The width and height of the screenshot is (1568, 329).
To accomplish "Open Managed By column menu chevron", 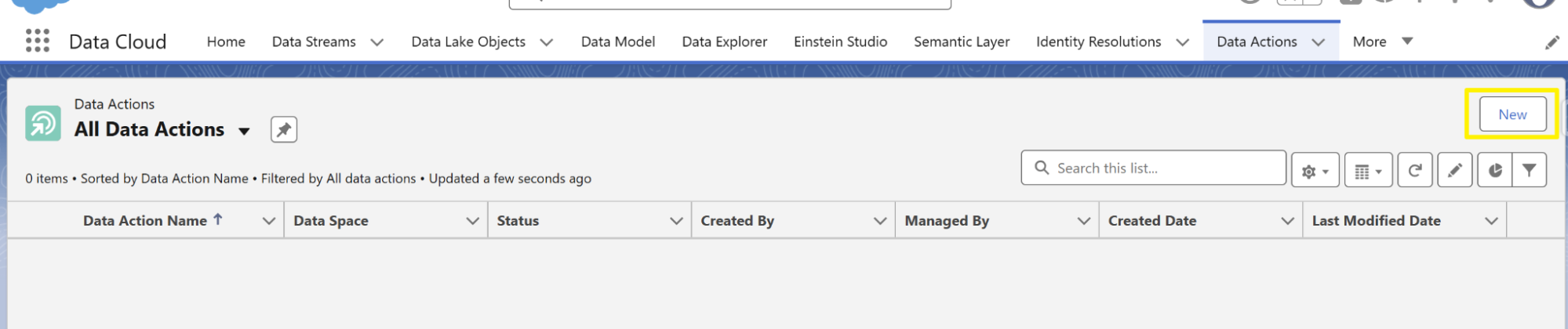I will click(x=1084, y=221).
